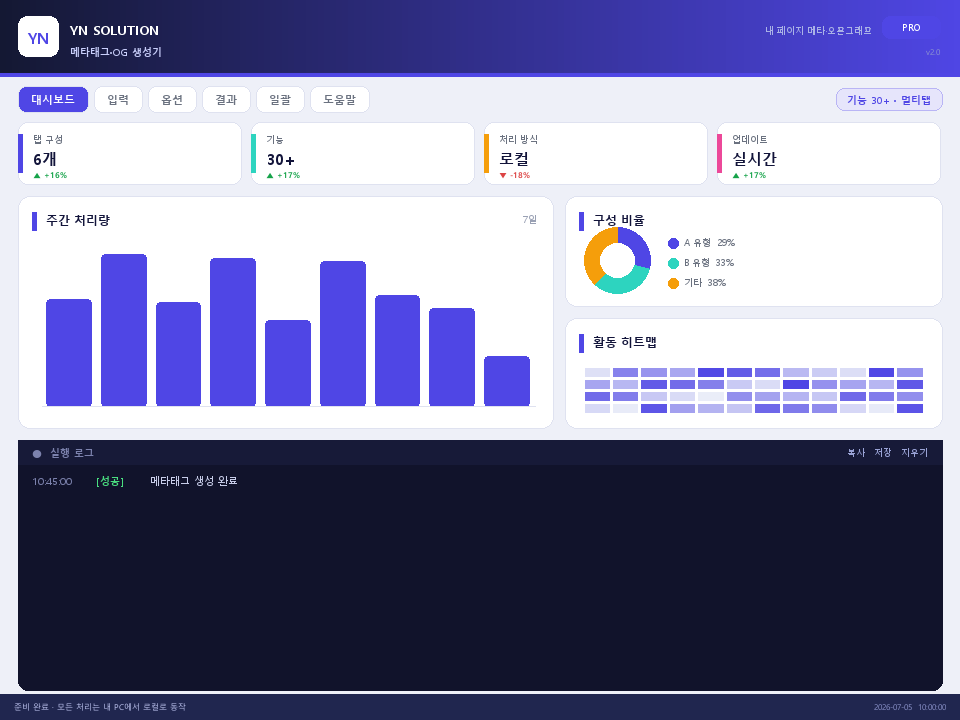Click the red down arrow under 로컬

(x=503, y=176)
